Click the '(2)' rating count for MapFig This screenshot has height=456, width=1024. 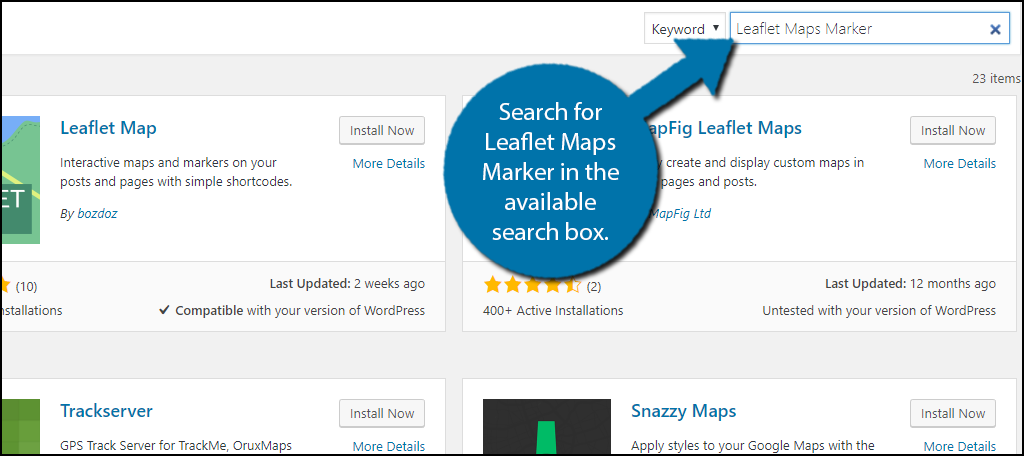click(594, 286)
